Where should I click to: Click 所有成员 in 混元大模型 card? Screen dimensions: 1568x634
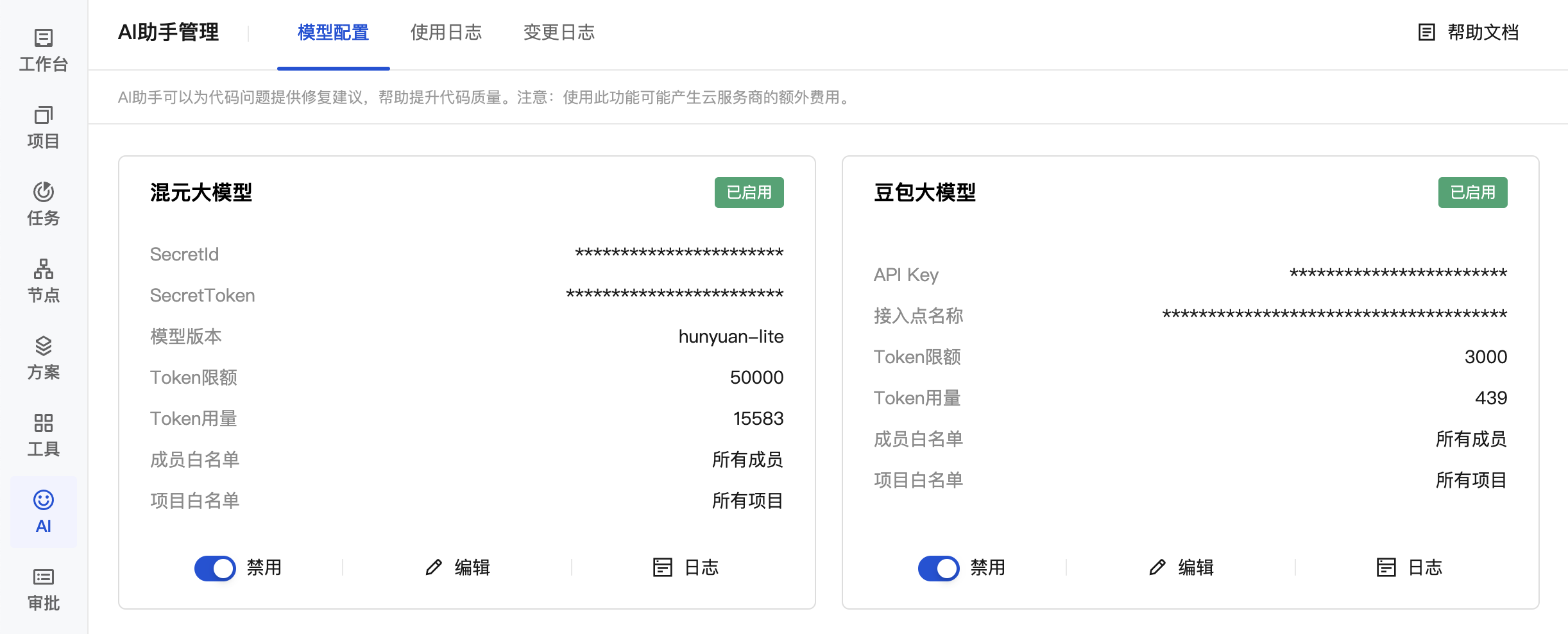pos(748,459)
